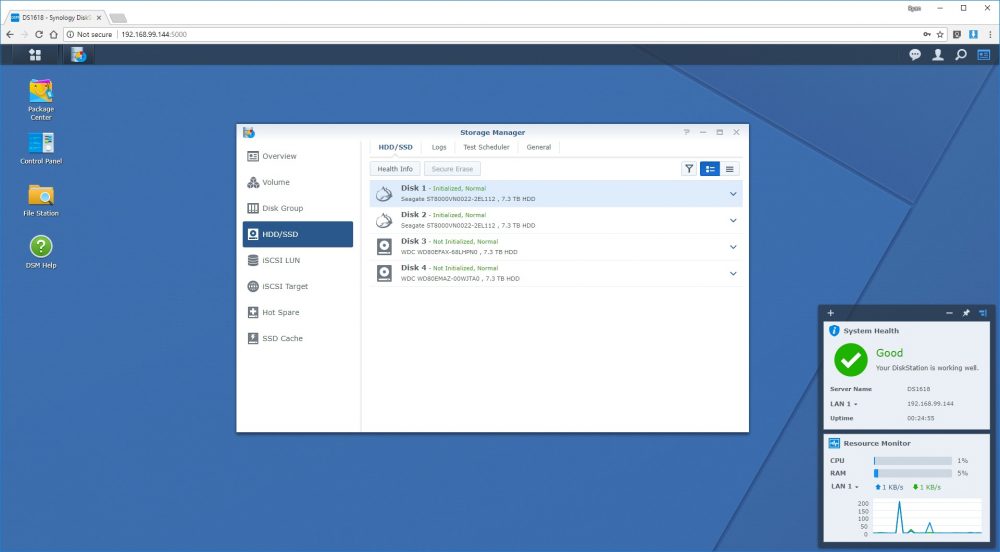
Task: Click the Storage Manager help question mark
Action: click(686, 132)
